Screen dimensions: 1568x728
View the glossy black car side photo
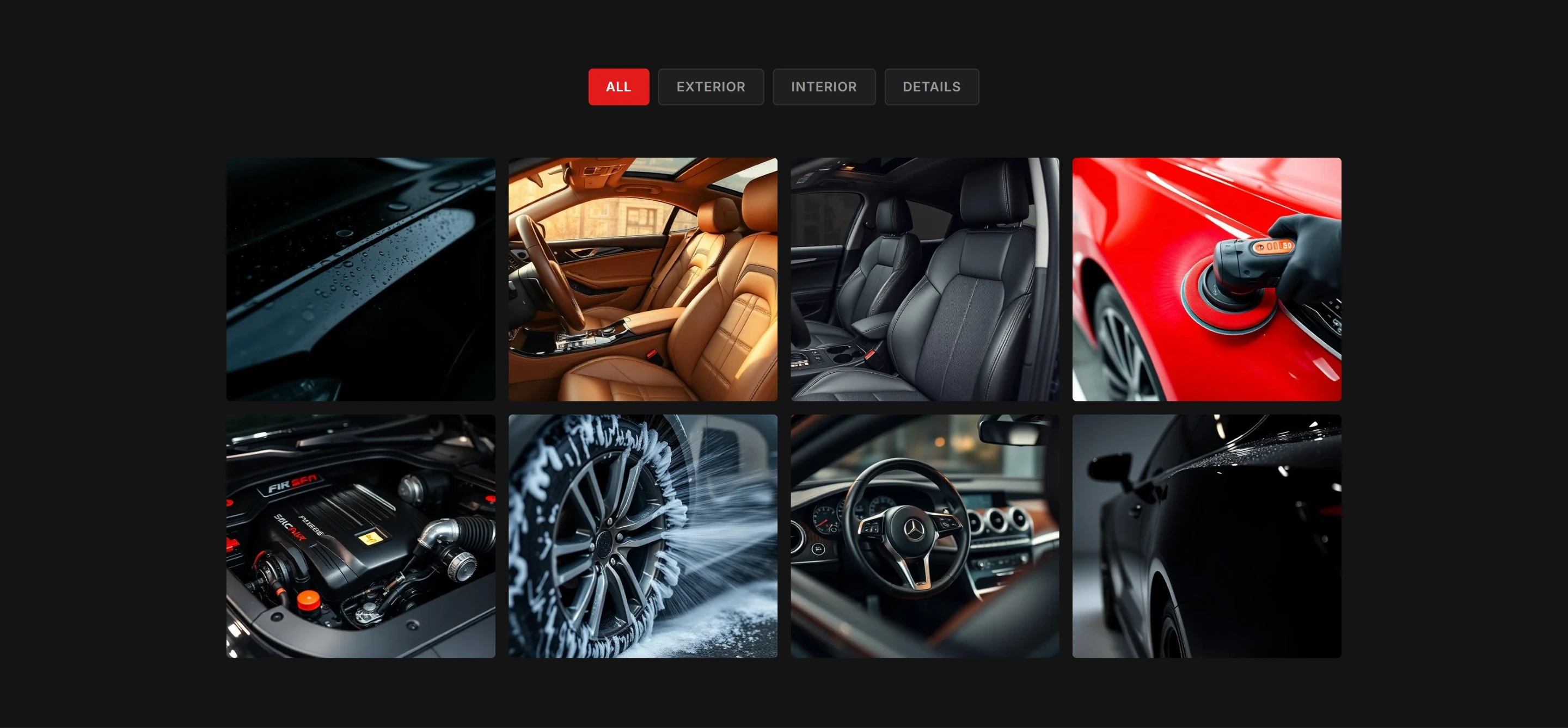1206,536
